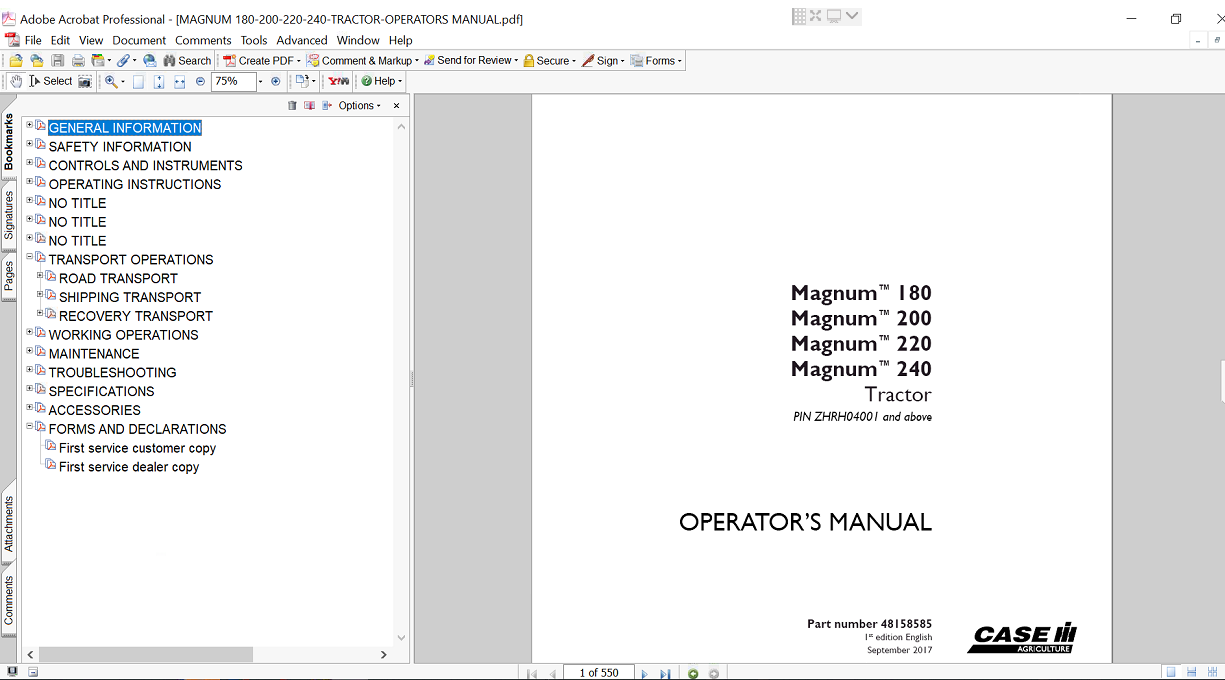The height and width of the screenshot is (680, 1225).
Task: Select the Hand tool in toolbar
Action: pos(17,81)
